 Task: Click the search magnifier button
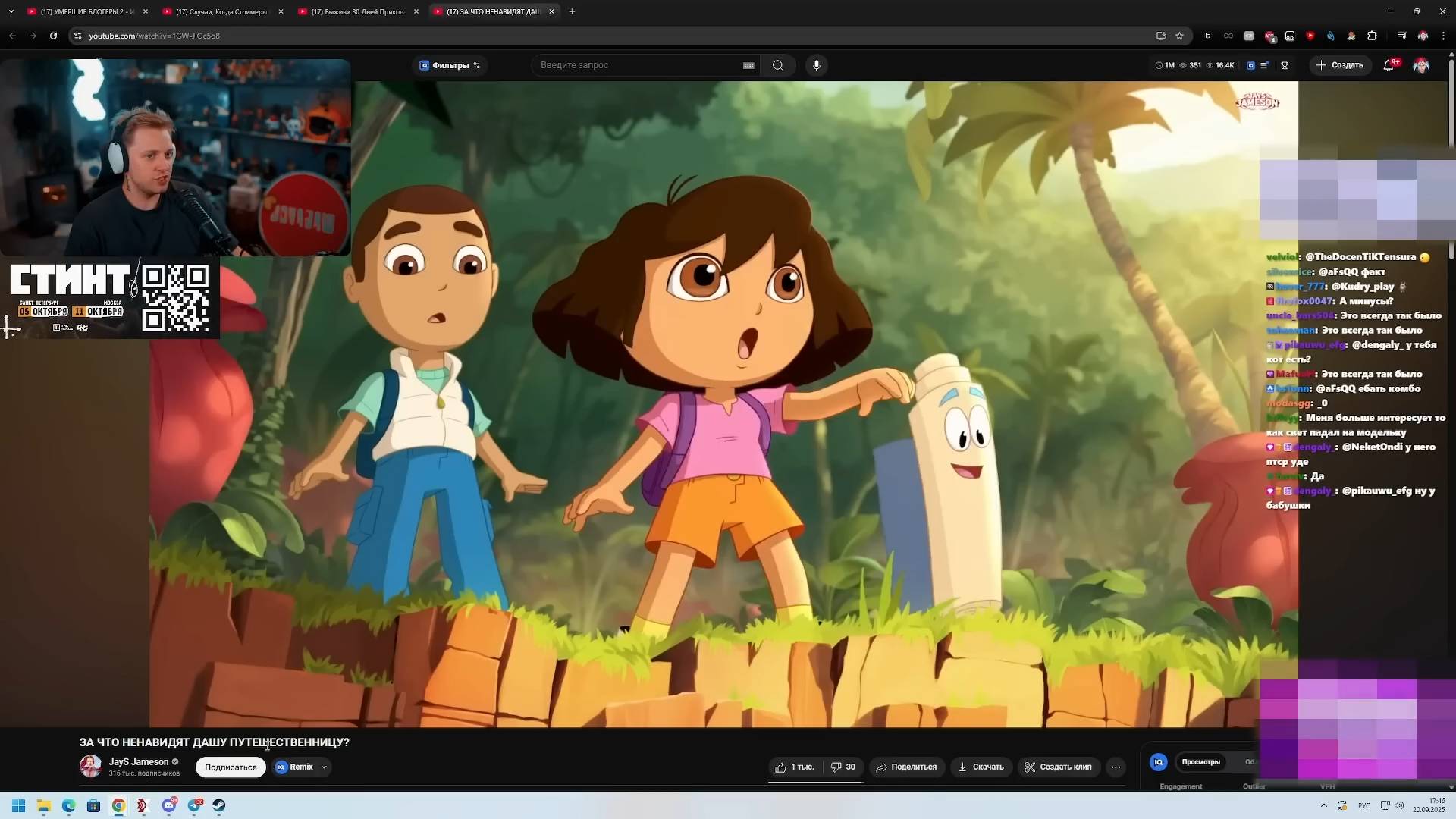tap(777, 65)
